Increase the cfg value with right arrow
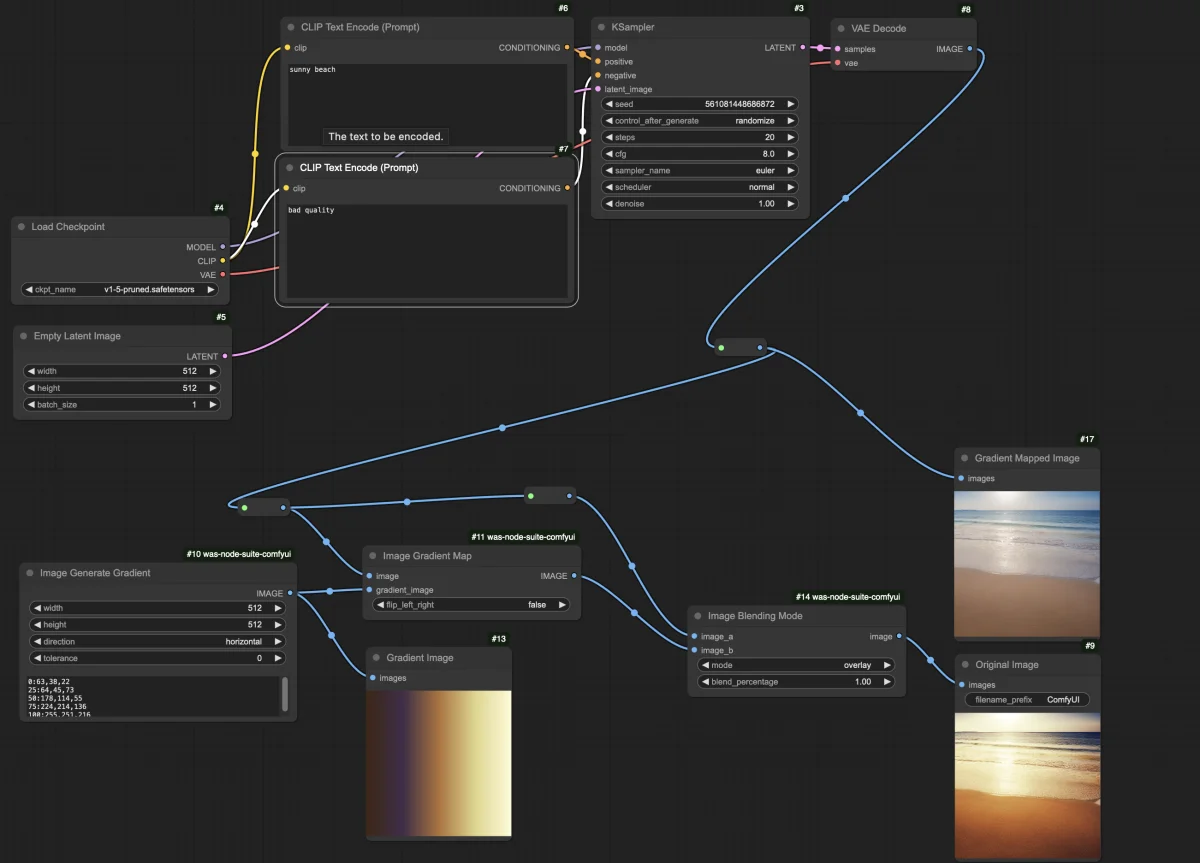This screenshot has width=1200, height=863. [x=790, y=154]
